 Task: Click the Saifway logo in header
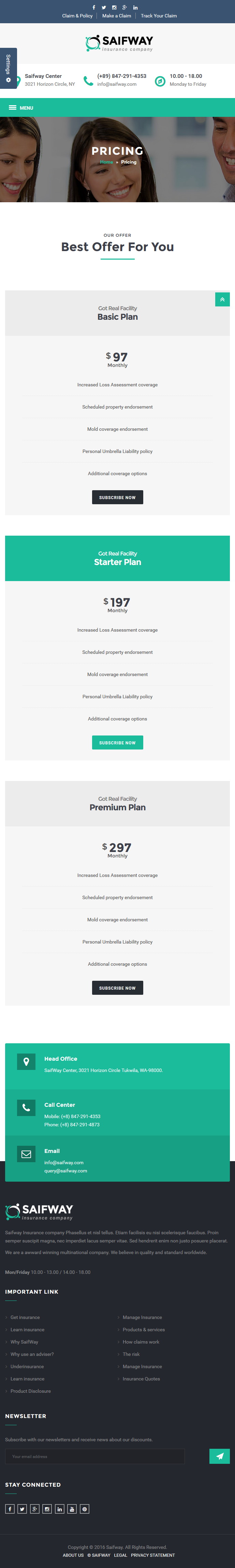coord(118,43)
